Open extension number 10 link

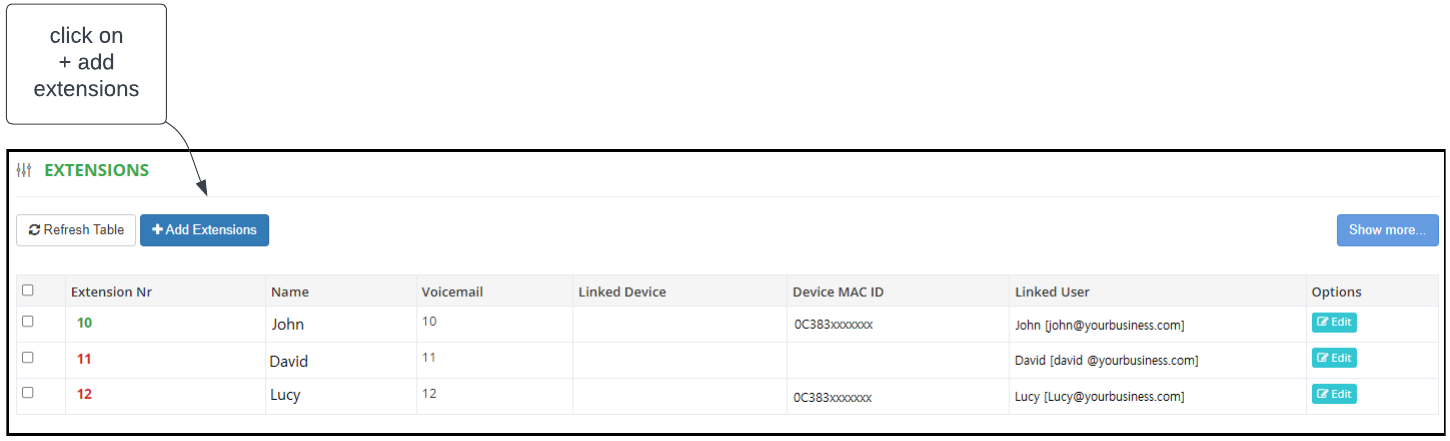pos(84,323)
